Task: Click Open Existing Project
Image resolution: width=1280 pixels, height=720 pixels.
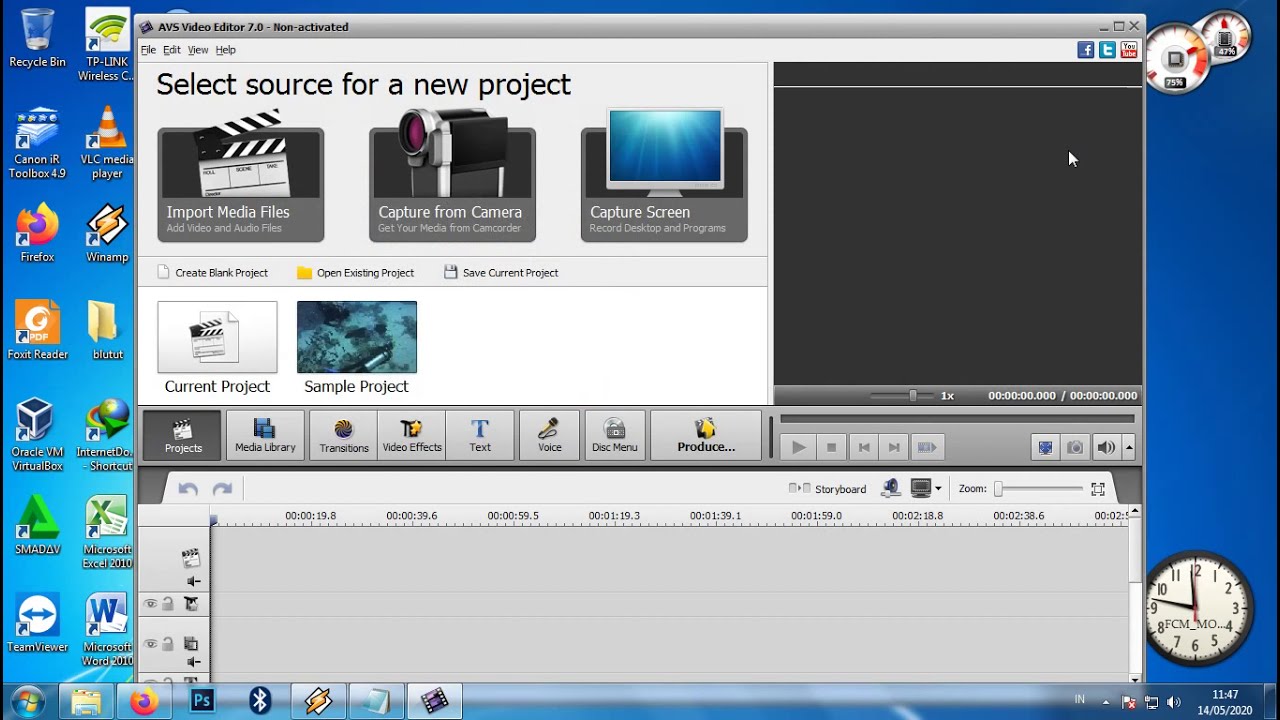Action: [x=355, y=272]
